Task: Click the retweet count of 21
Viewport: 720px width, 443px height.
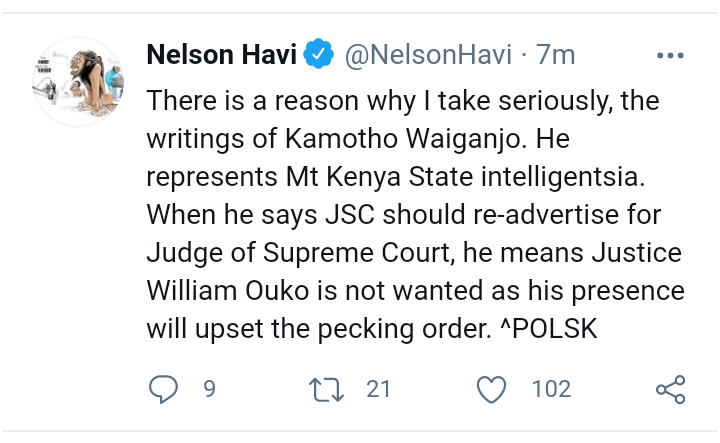Action: pyautogui.click(x=378, y=389)
